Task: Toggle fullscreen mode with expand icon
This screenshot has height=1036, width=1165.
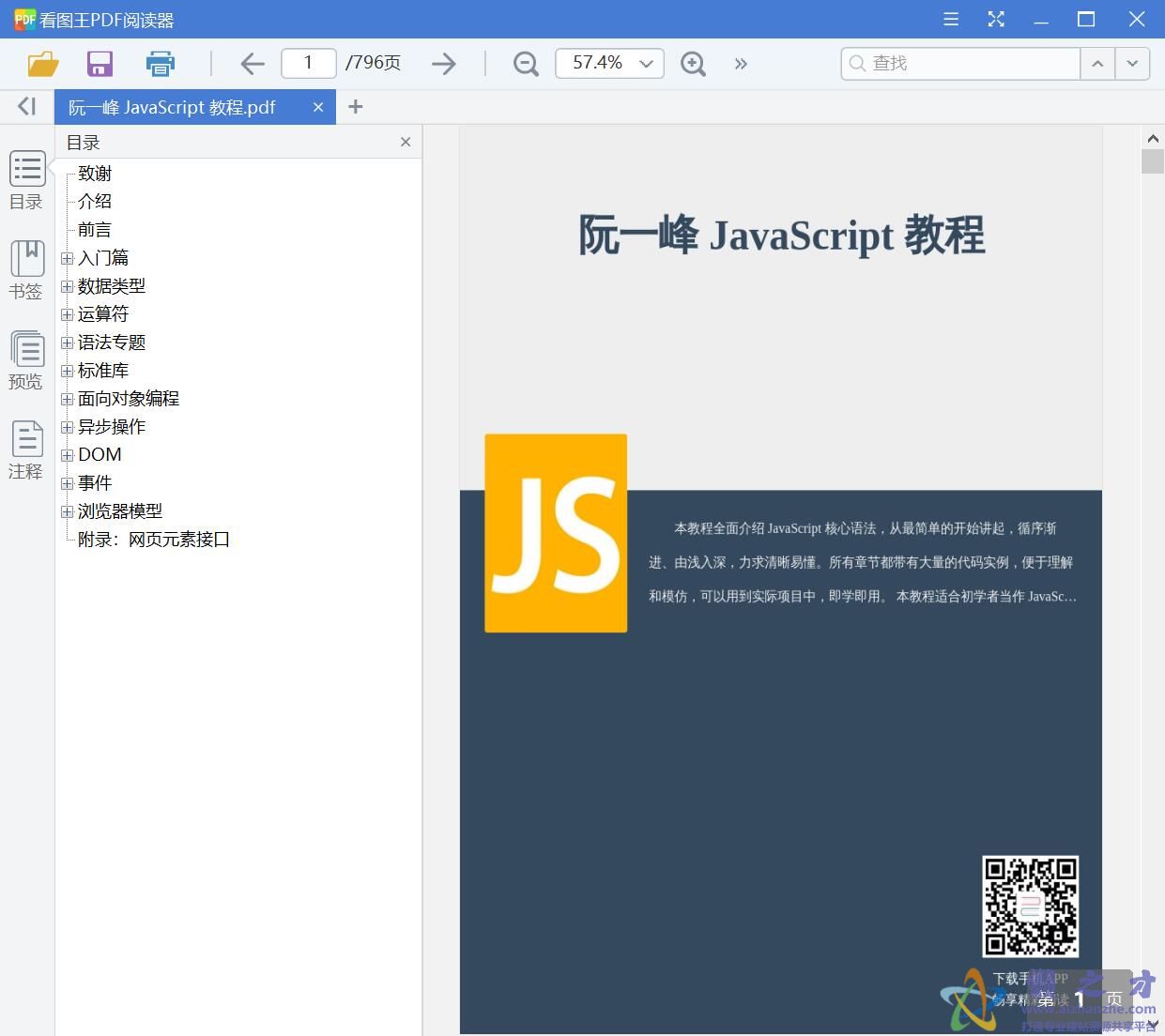Action: (x=996, y=19)
